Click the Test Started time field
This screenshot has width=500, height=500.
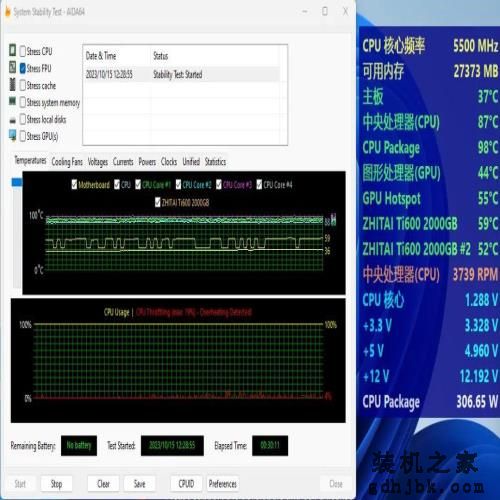(172, 445)
